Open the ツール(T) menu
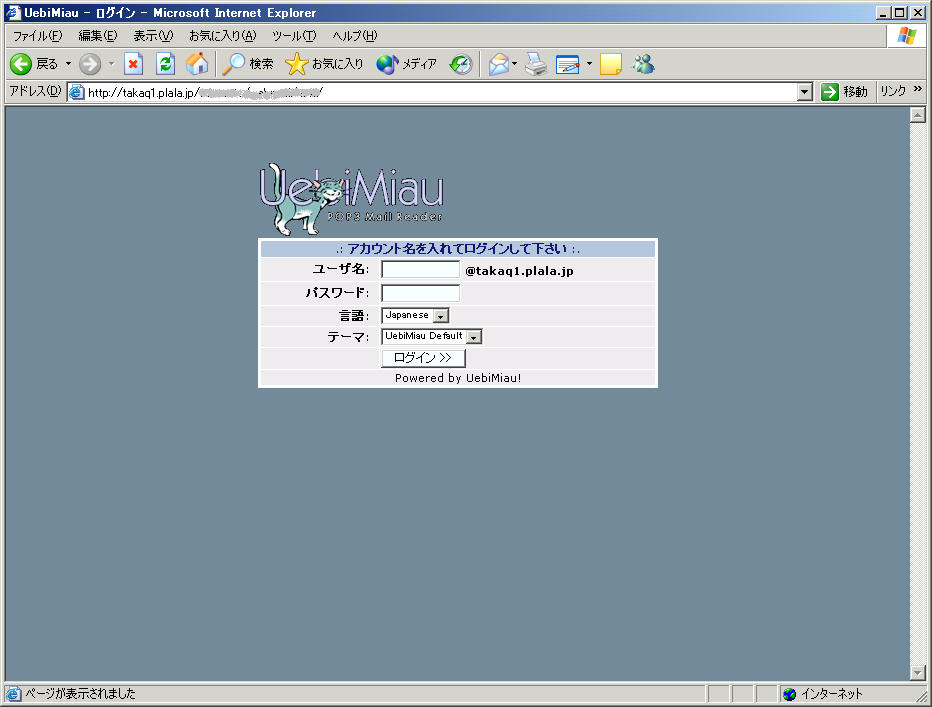 294,36
